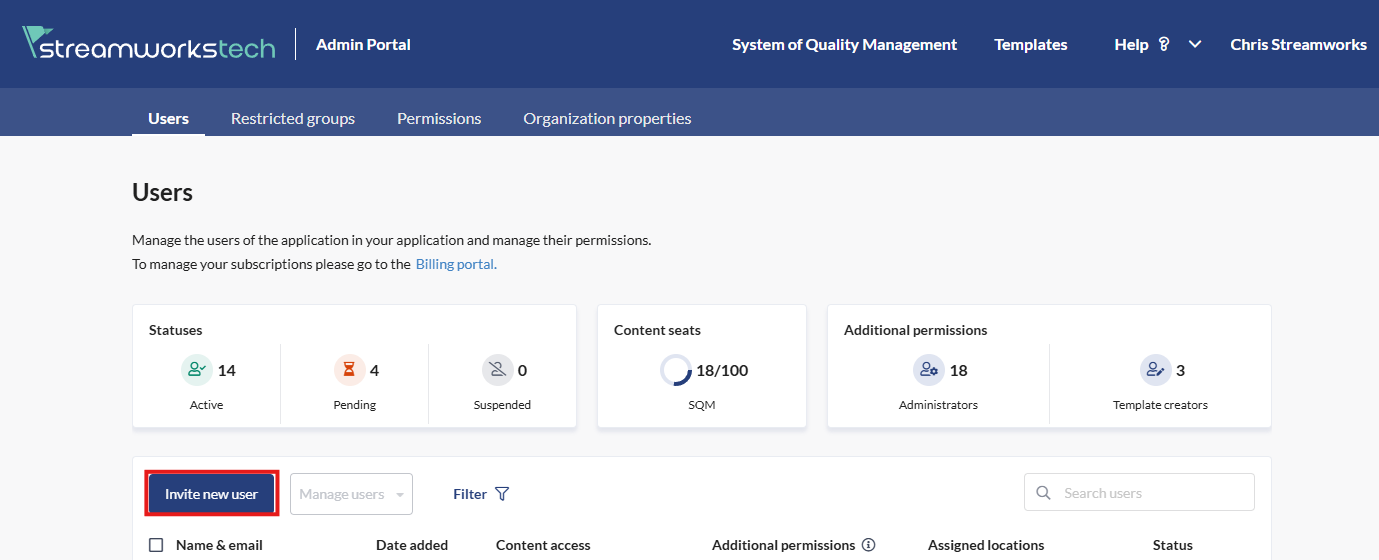
Task: Open the Organization properties tab
Action: pyautogui.click(x=607, y=118)
